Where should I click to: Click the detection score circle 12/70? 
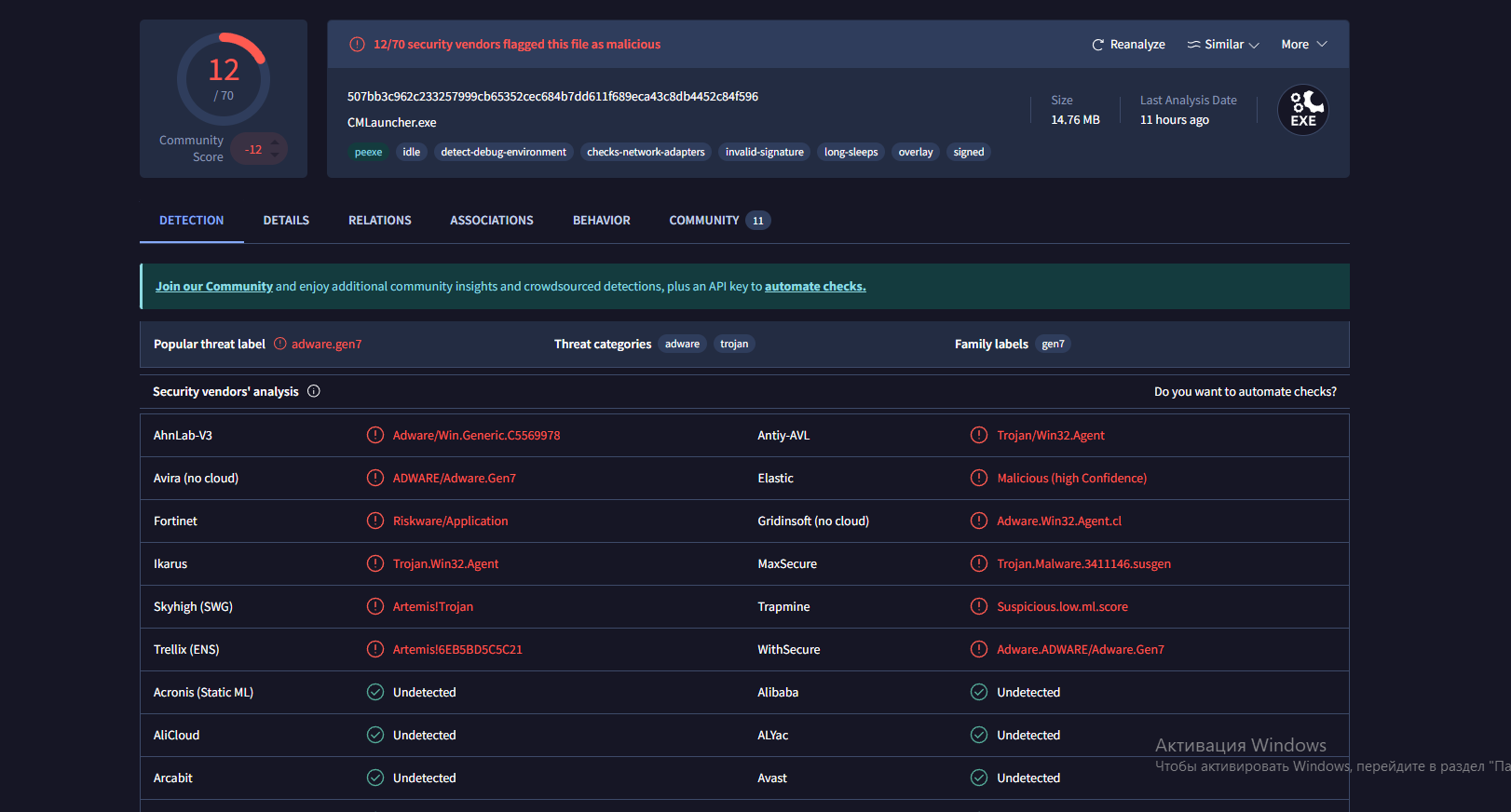coord(224,79)
